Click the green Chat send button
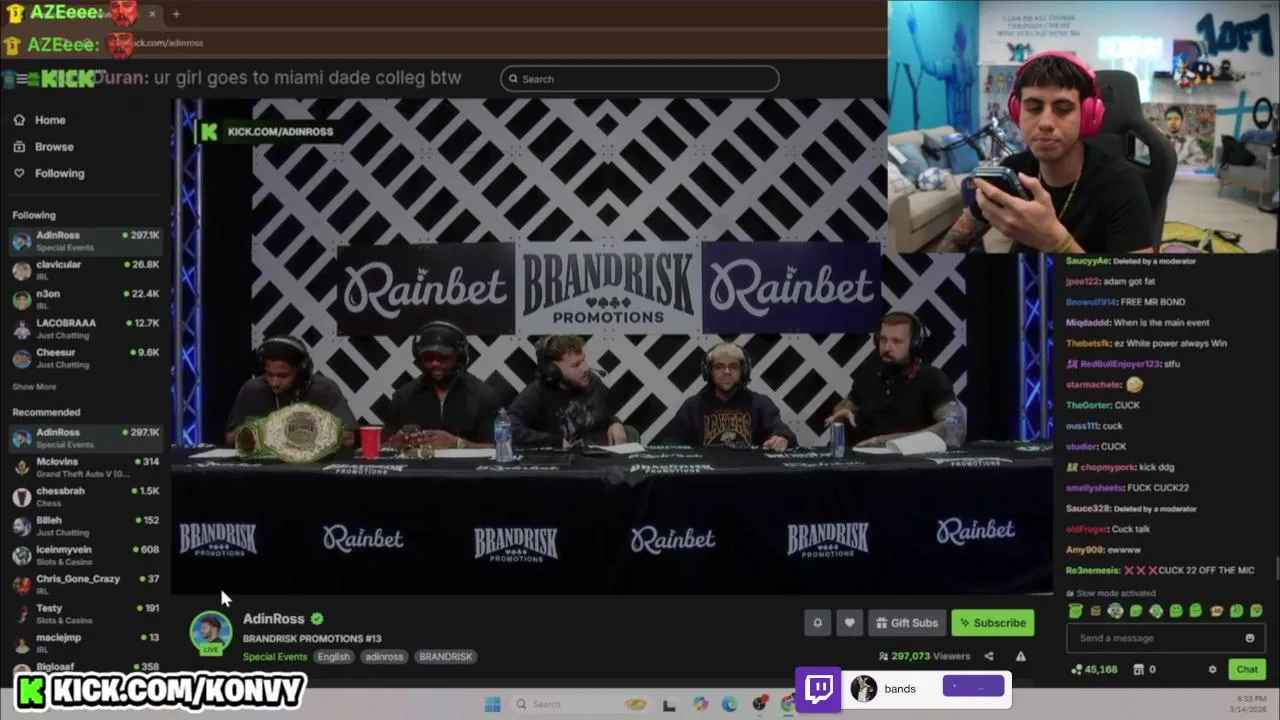1280x720 pixels. [x=1247, y=670]
